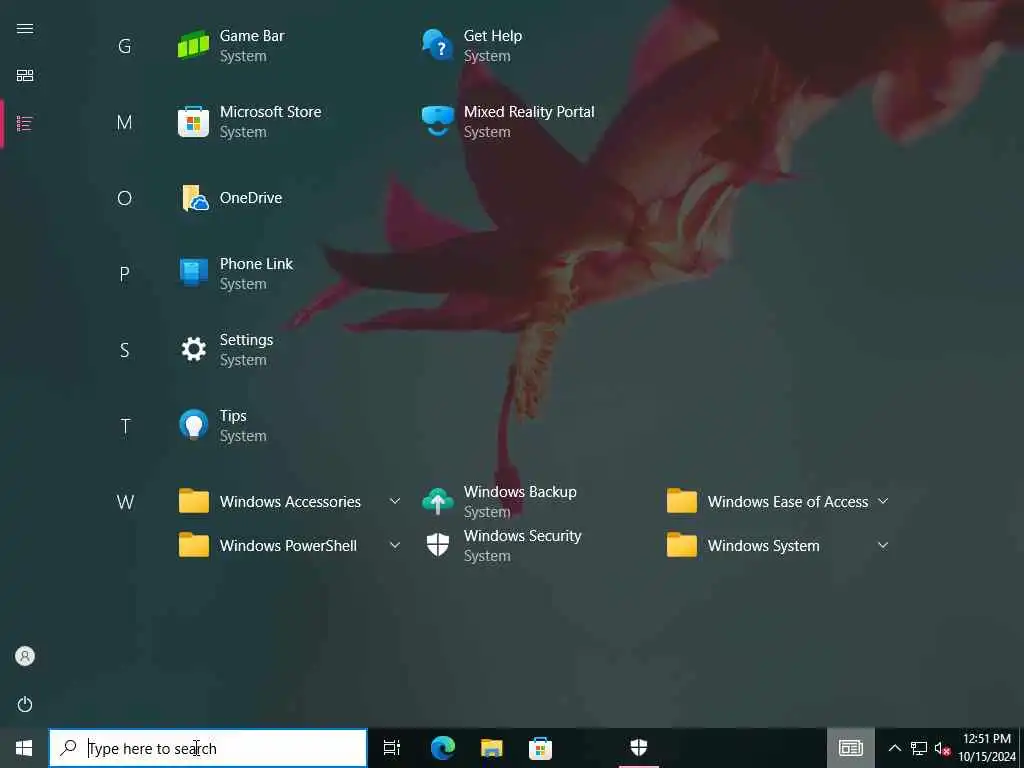Open the clock and date flyout
This screenshot has height=768, width=1024.
987,748
